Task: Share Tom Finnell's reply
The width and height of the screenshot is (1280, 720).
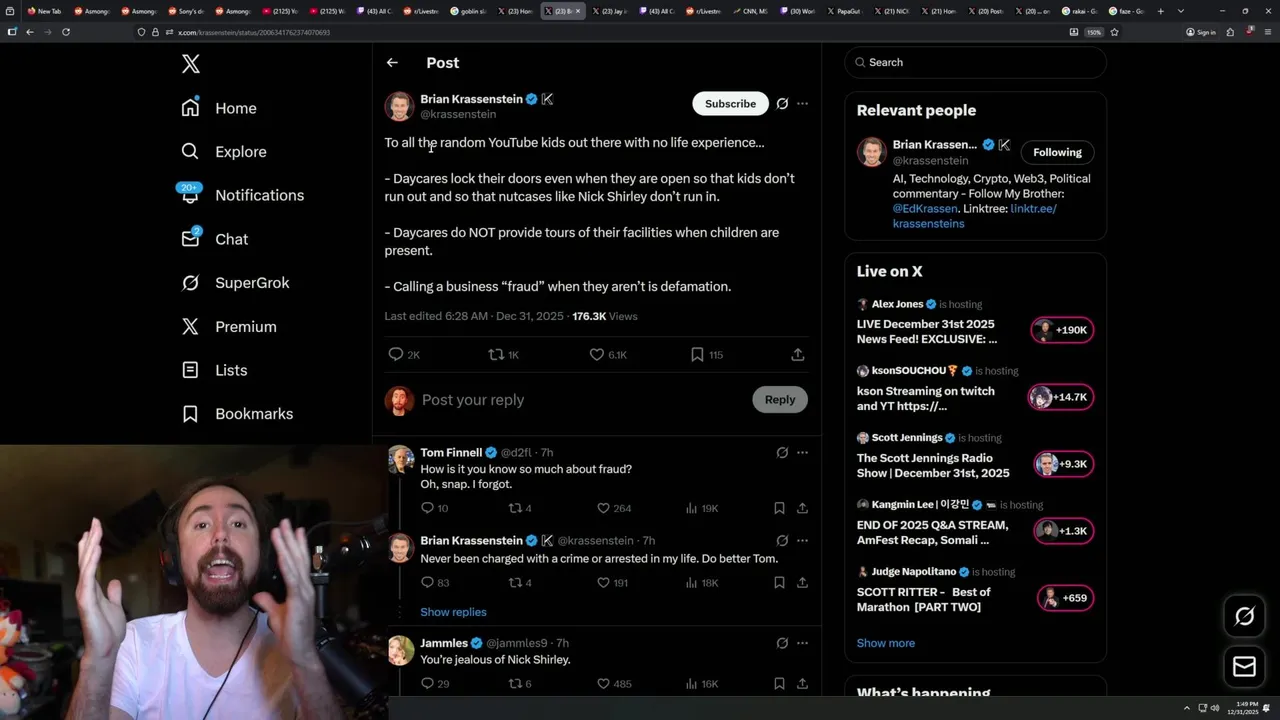Action: 802,508
